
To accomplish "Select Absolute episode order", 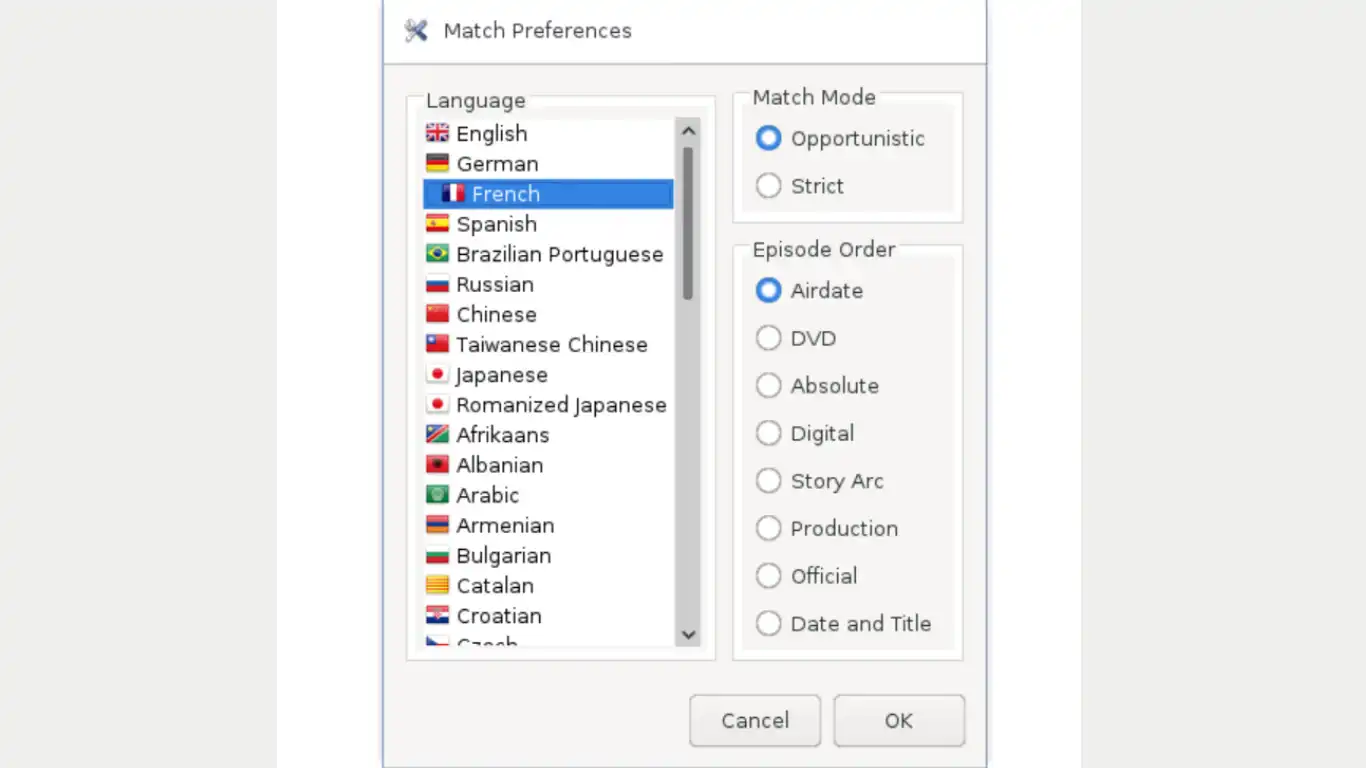I will click(769, 386).
